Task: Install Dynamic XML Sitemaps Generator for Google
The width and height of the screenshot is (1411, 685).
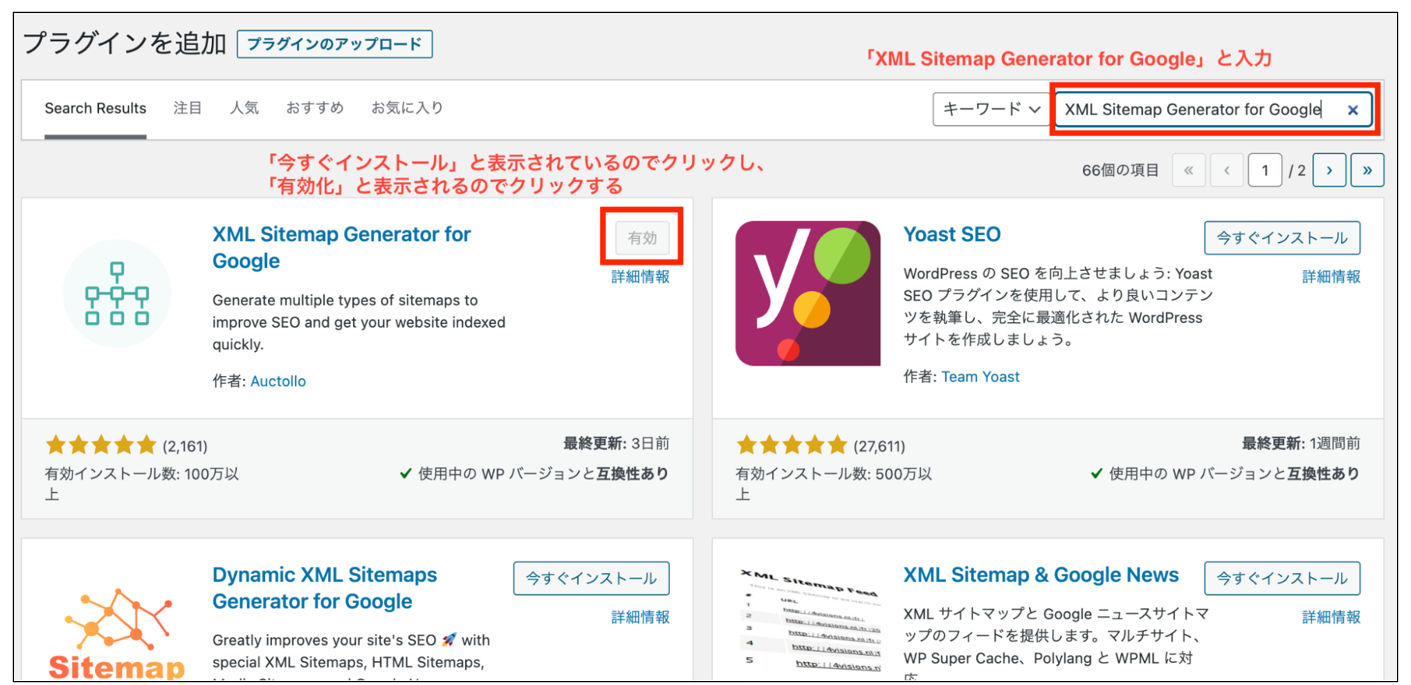Action: (x=591, y=578)
